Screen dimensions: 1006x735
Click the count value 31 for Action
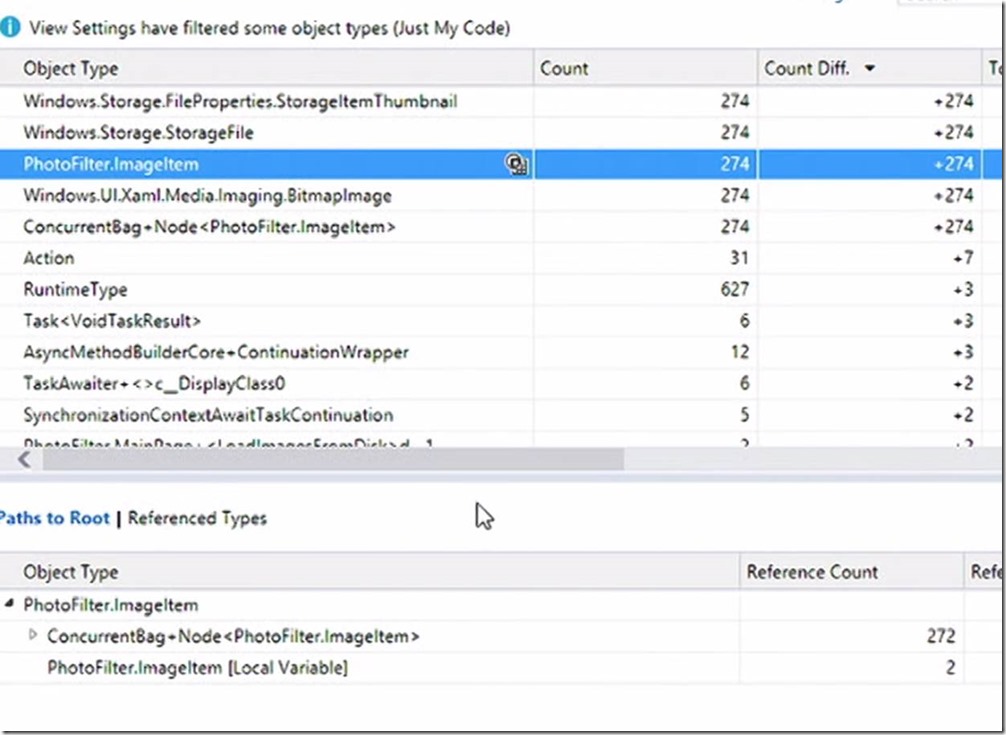coord(739,258)
